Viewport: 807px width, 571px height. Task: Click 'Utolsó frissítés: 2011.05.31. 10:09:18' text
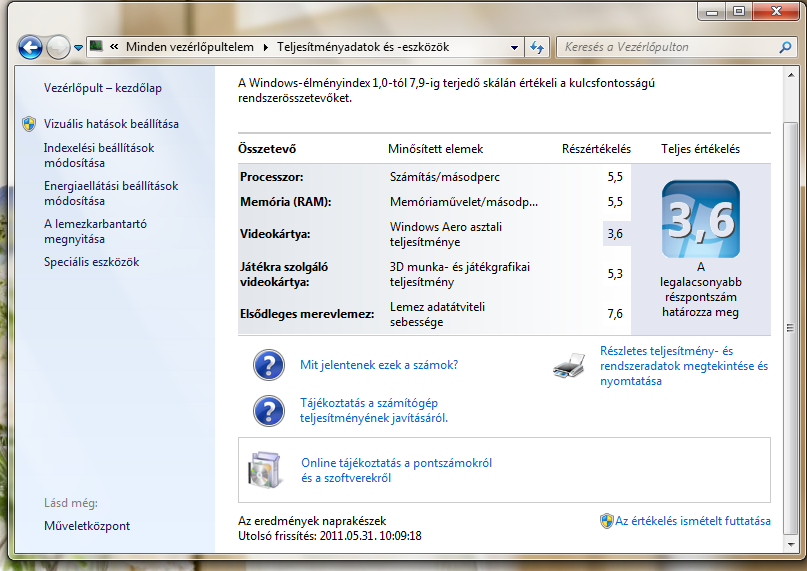pyautogui.click(x=330, y=536)
